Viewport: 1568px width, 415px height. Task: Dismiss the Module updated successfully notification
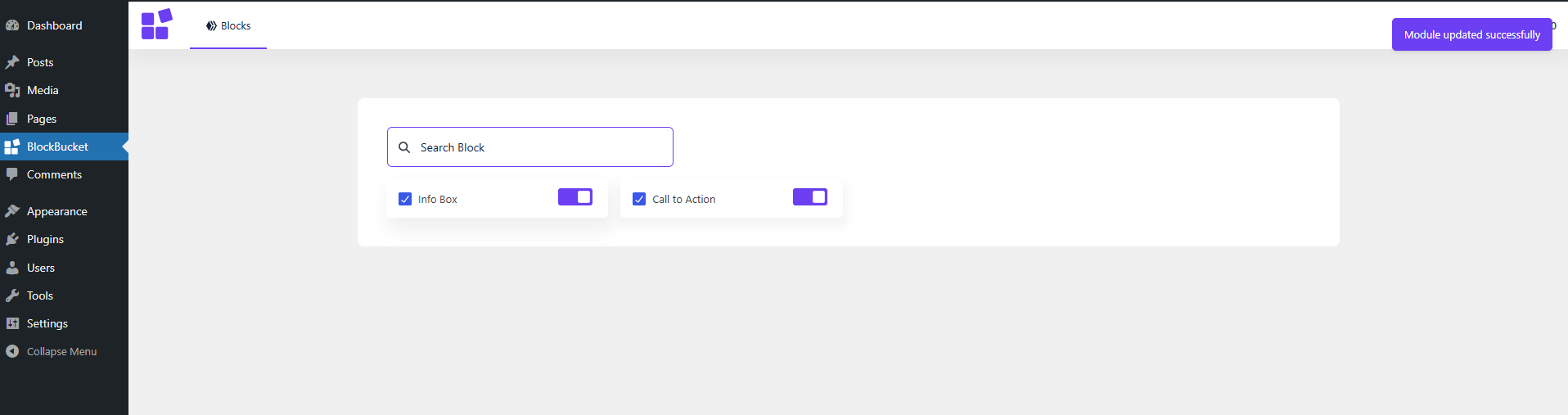coord(1471,34)
